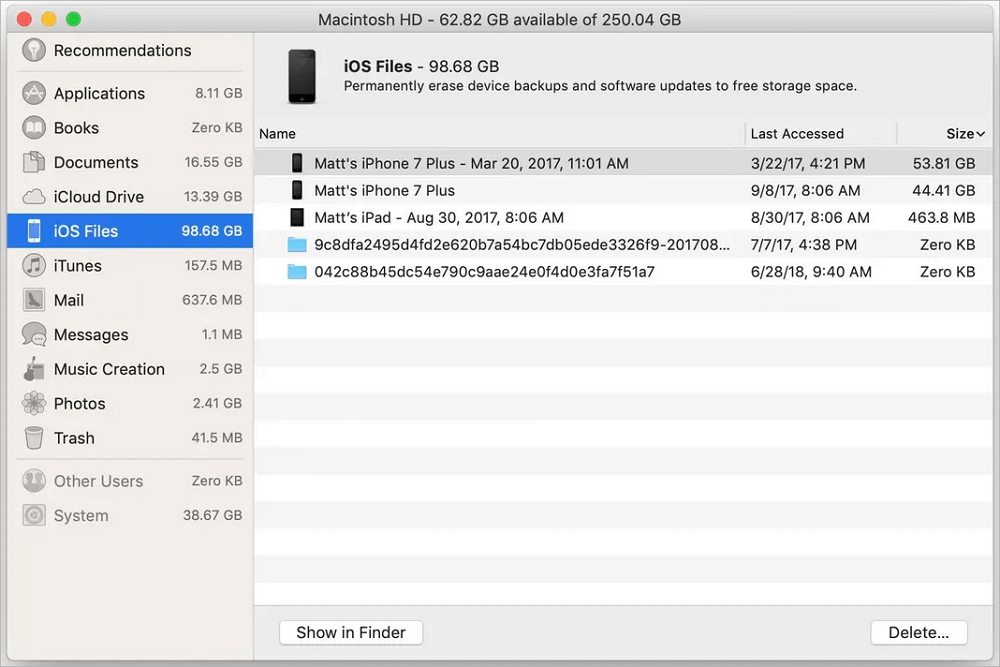
Task: Click the Messages speech bubble icon
Action: pyautogui.click(x=34, y=335)
